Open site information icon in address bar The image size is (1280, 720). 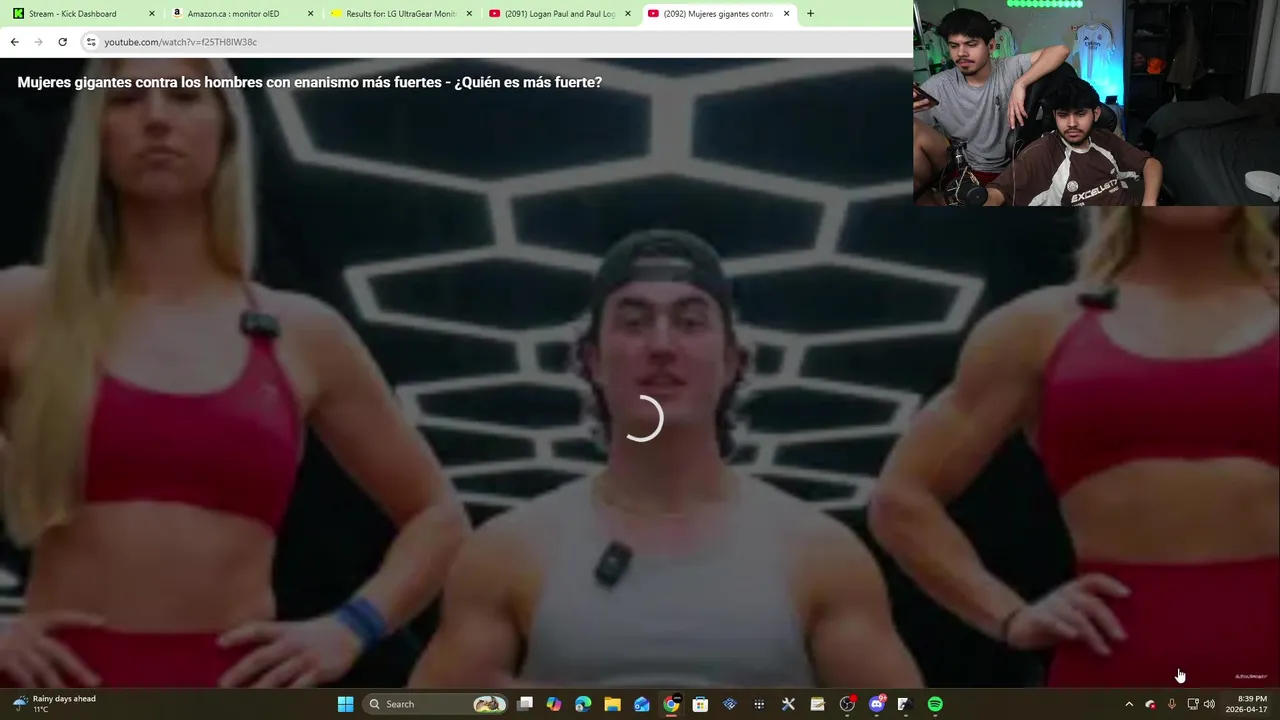[x=91, y=42]
